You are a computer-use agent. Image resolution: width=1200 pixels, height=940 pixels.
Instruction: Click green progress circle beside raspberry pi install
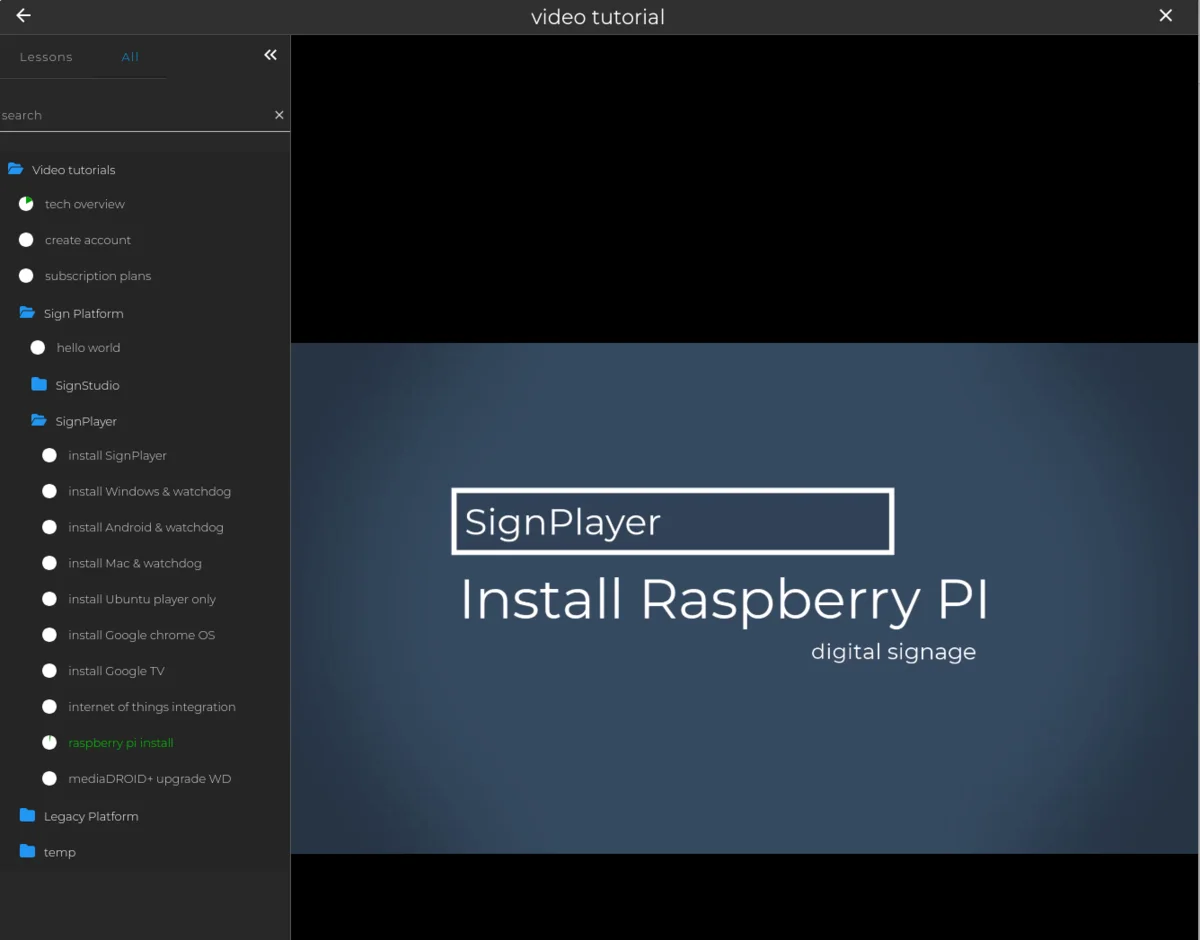49,743
